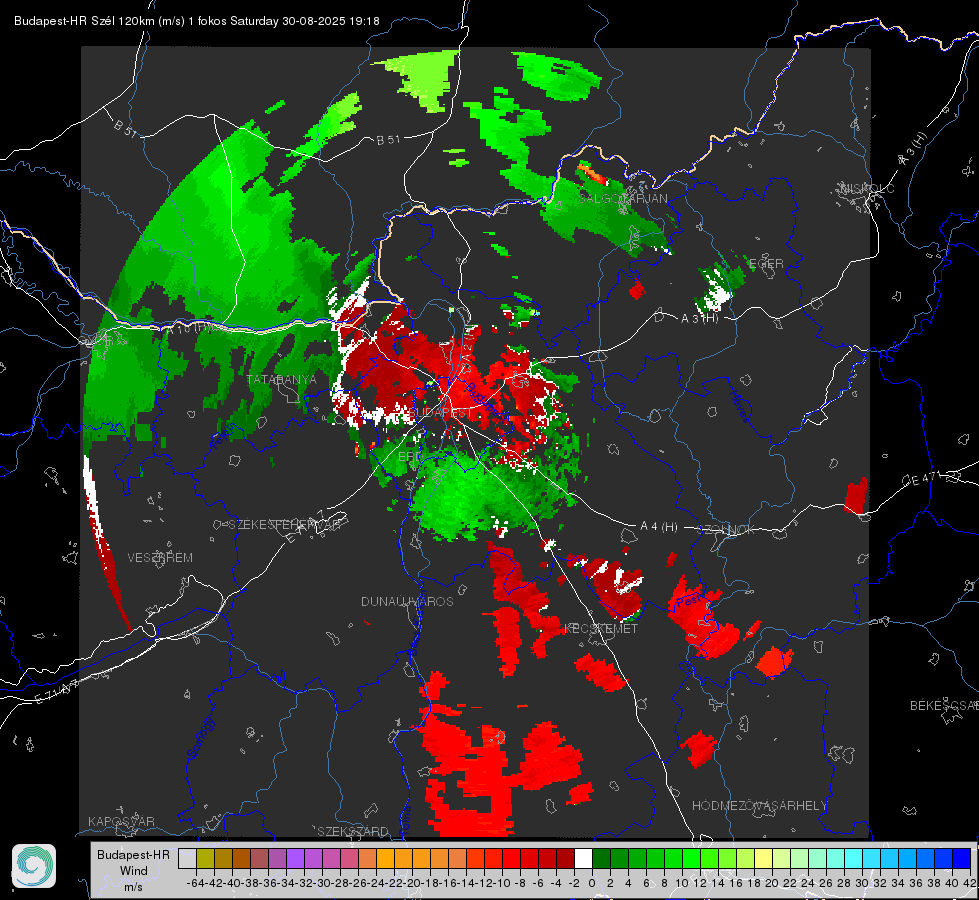This screenshot has height=900, width=979.
Task: Click the swirl logo icon beside the legend
Action: click(x=34, y=866)
